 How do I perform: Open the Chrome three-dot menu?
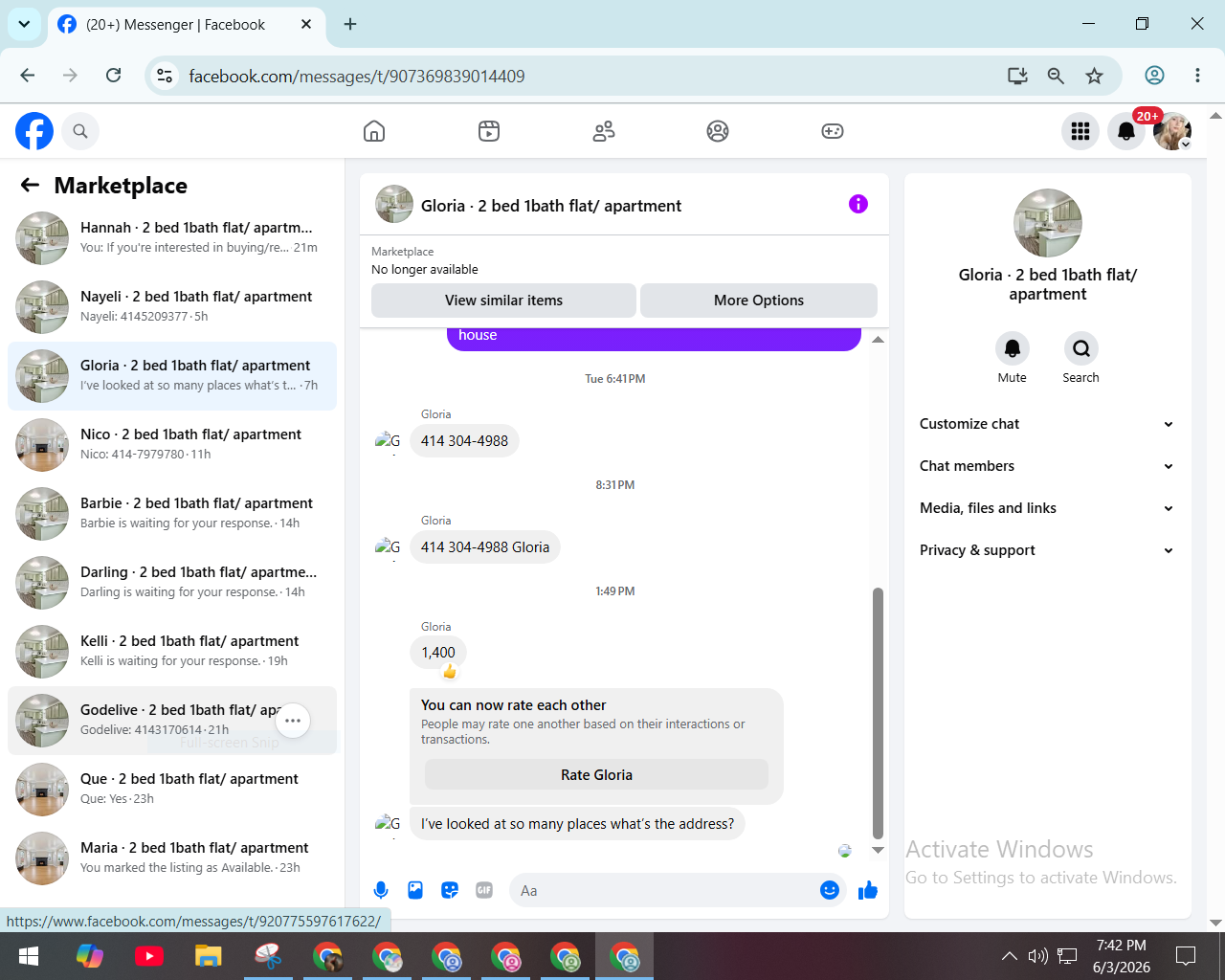(1197, 76)
